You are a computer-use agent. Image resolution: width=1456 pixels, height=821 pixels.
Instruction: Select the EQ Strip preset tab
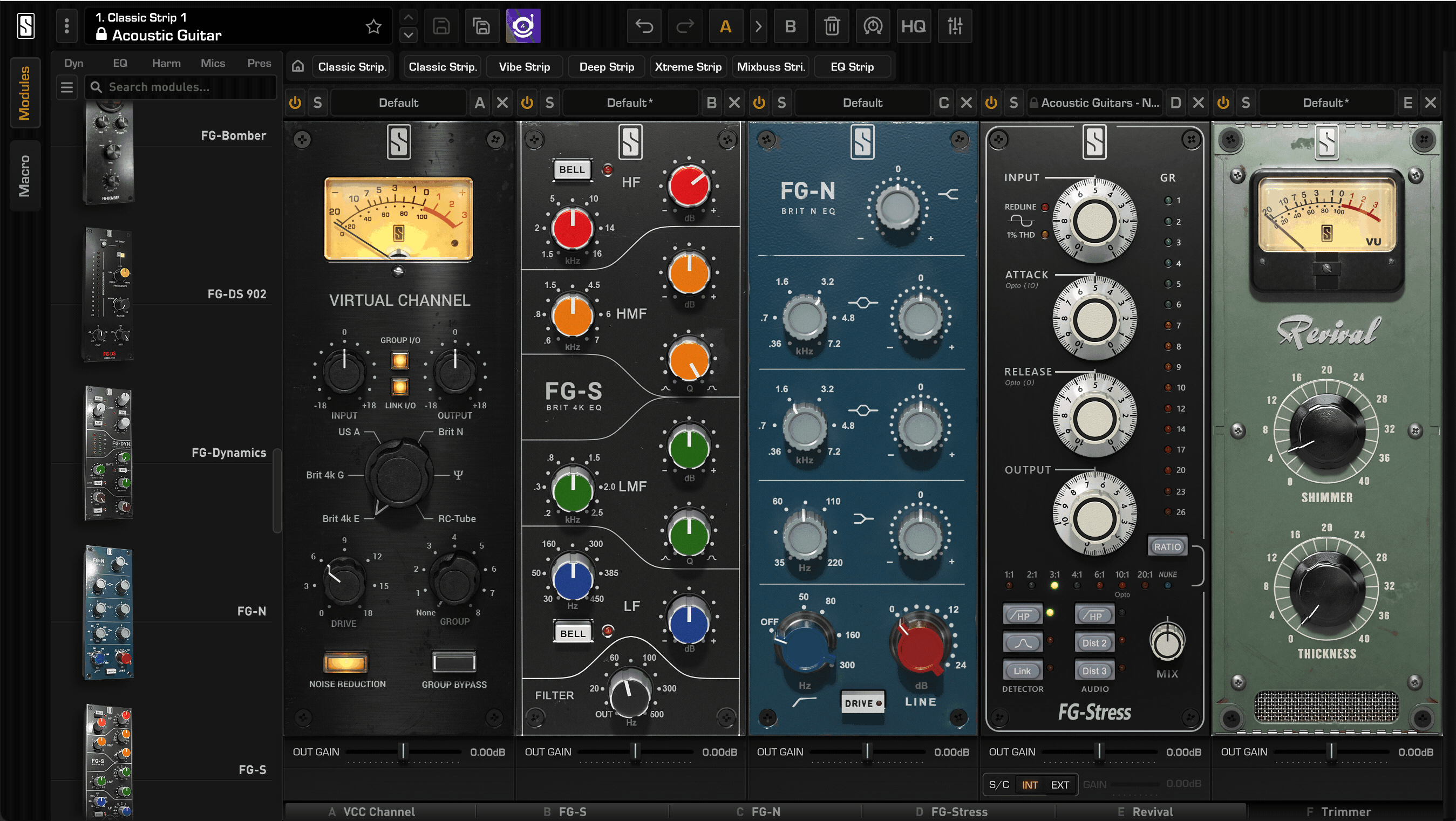852,67
